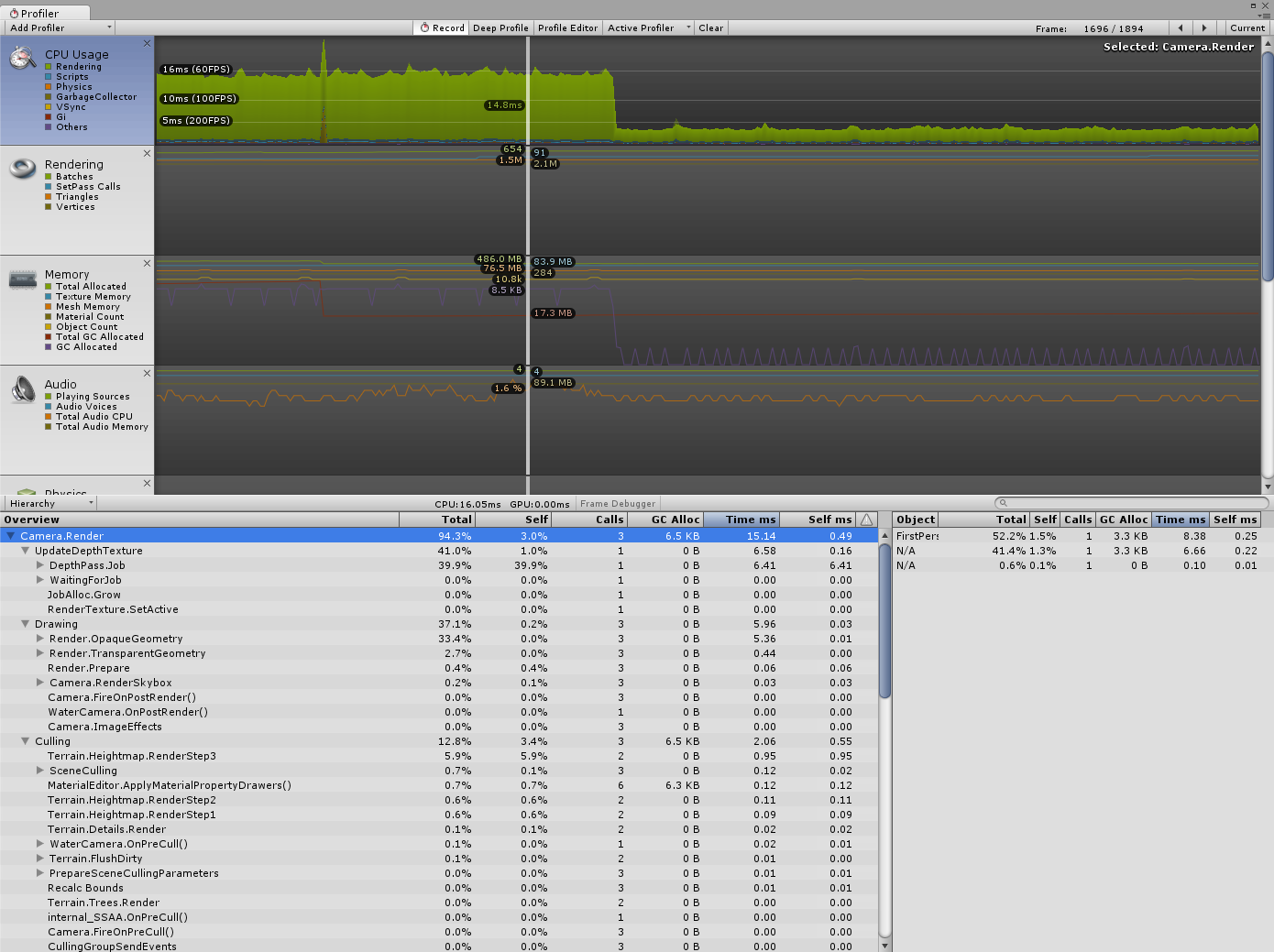Open the Hierarchy view mode dropdown
The height and width of the screenshot is (952, 1274).
click(x=51, y=503)
